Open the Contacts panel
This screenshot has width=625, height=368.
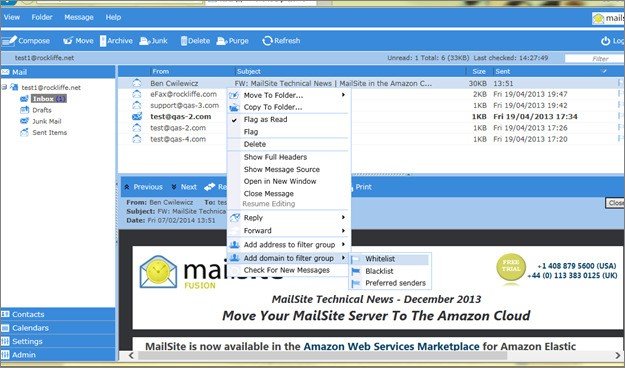pos(58,314)
